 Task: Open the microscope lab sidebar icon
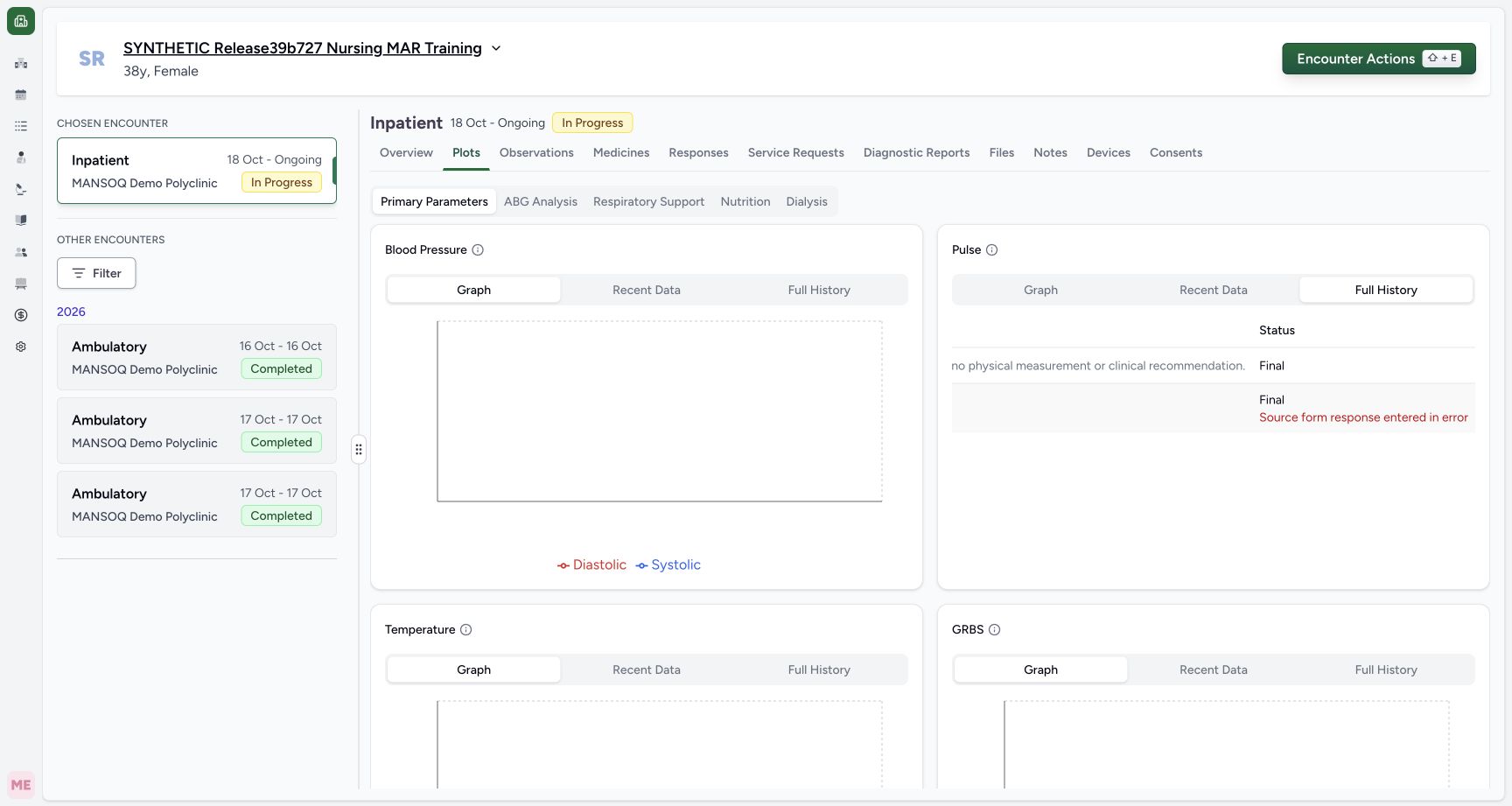point(21,189)
